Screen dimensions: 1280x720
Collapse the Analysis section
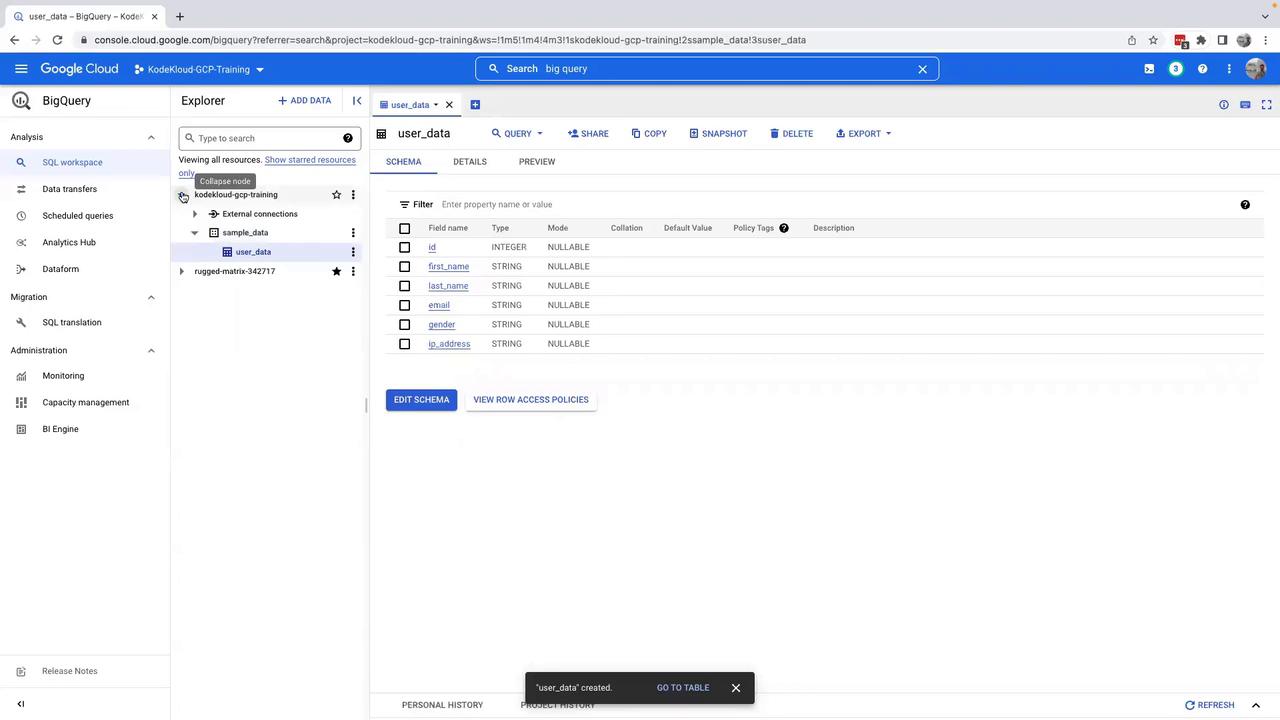(x=151, y=137)
